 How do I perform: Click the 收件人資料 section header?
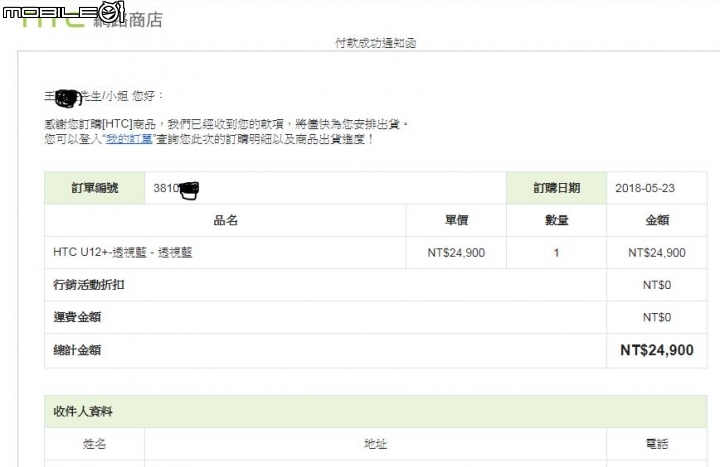coord(376,411)
